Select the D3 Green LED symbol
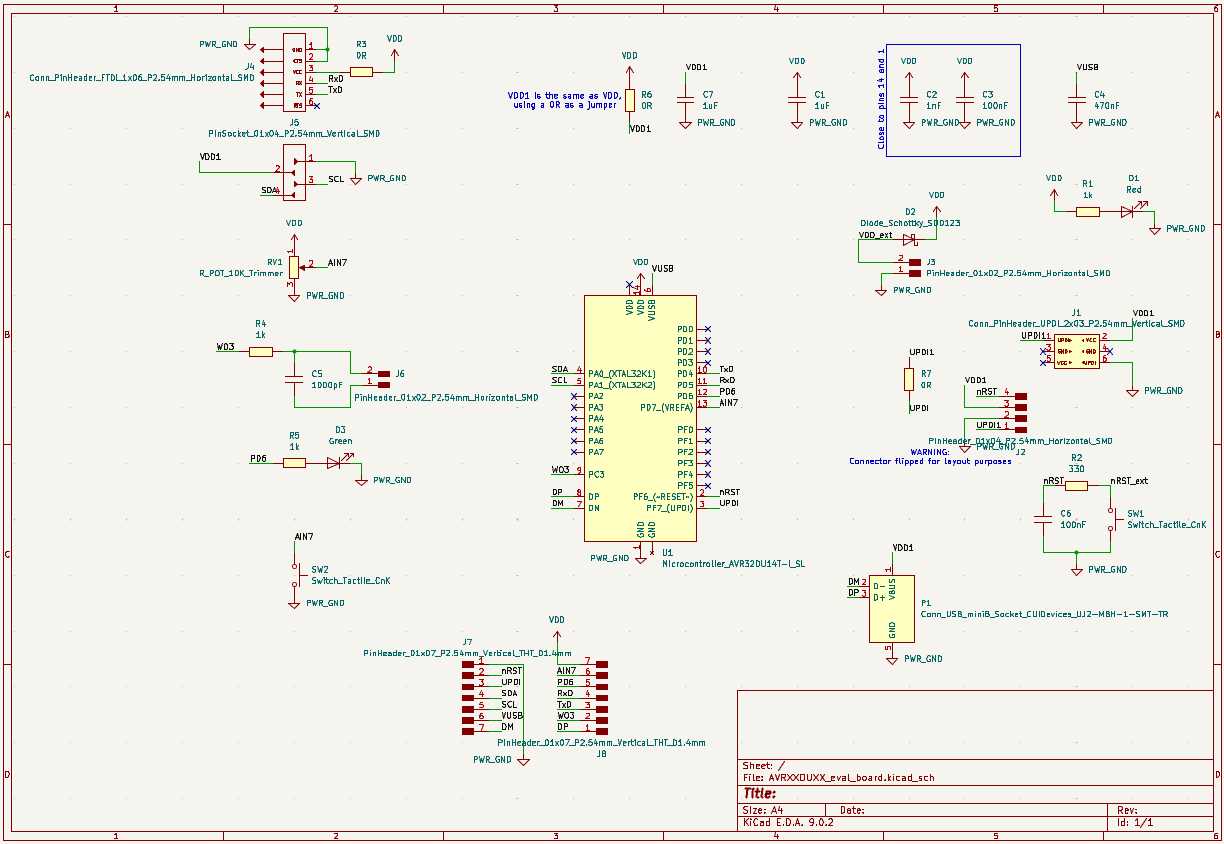This screenshot has height=844, width=1224. [335, 463]
